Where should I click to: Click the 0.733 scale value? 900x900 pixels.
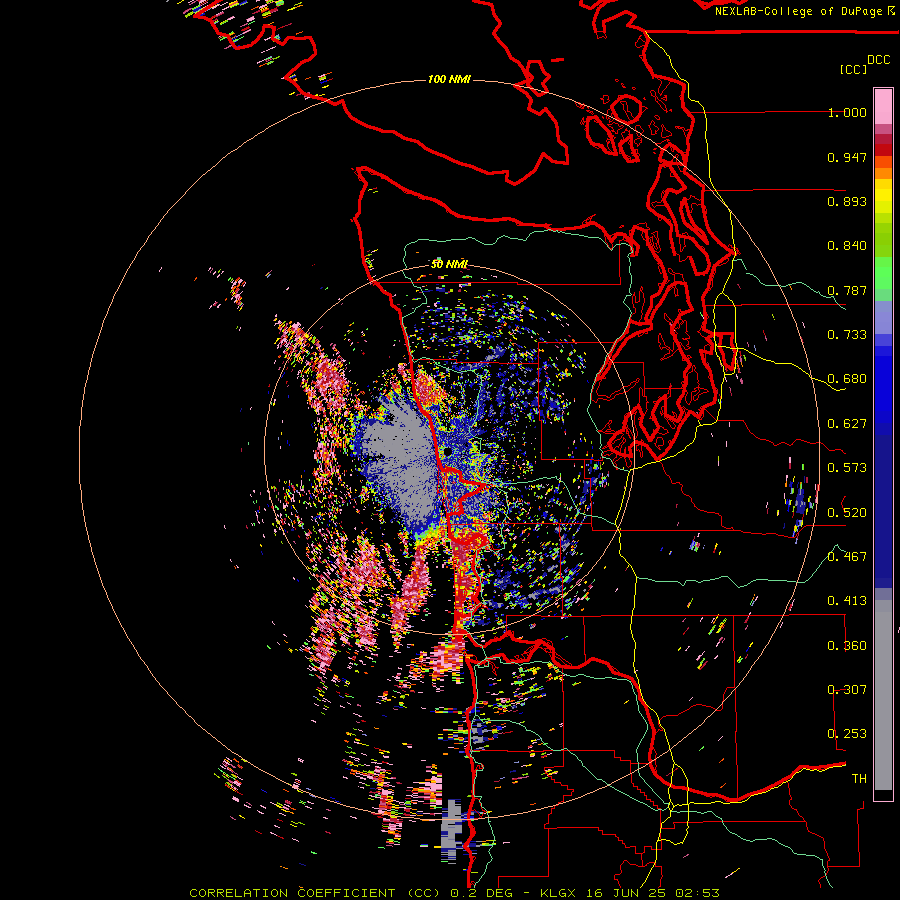click(847, 335)
